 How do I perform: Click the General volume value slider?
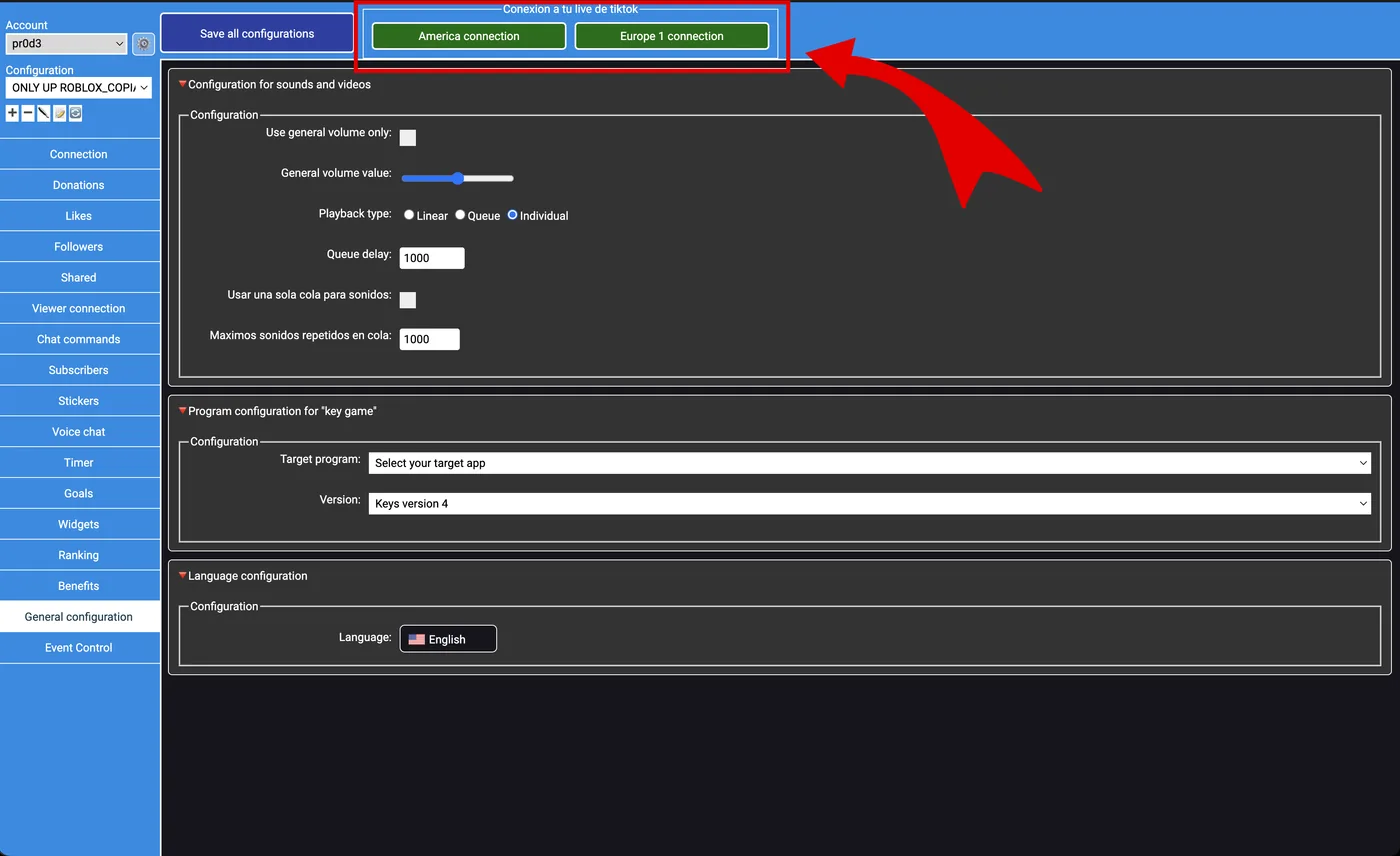coord(457,178)
